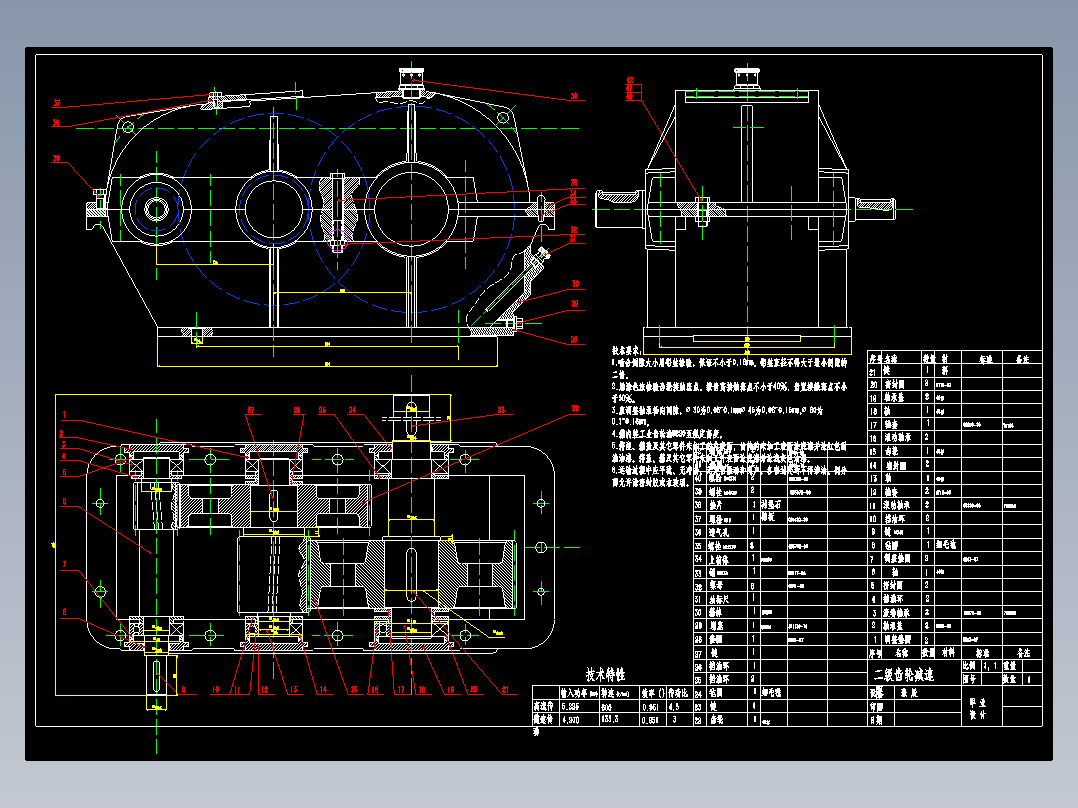Click the right shaft end in side view
This screenshot has height=808, width=1078.
[x=874, y=208]
